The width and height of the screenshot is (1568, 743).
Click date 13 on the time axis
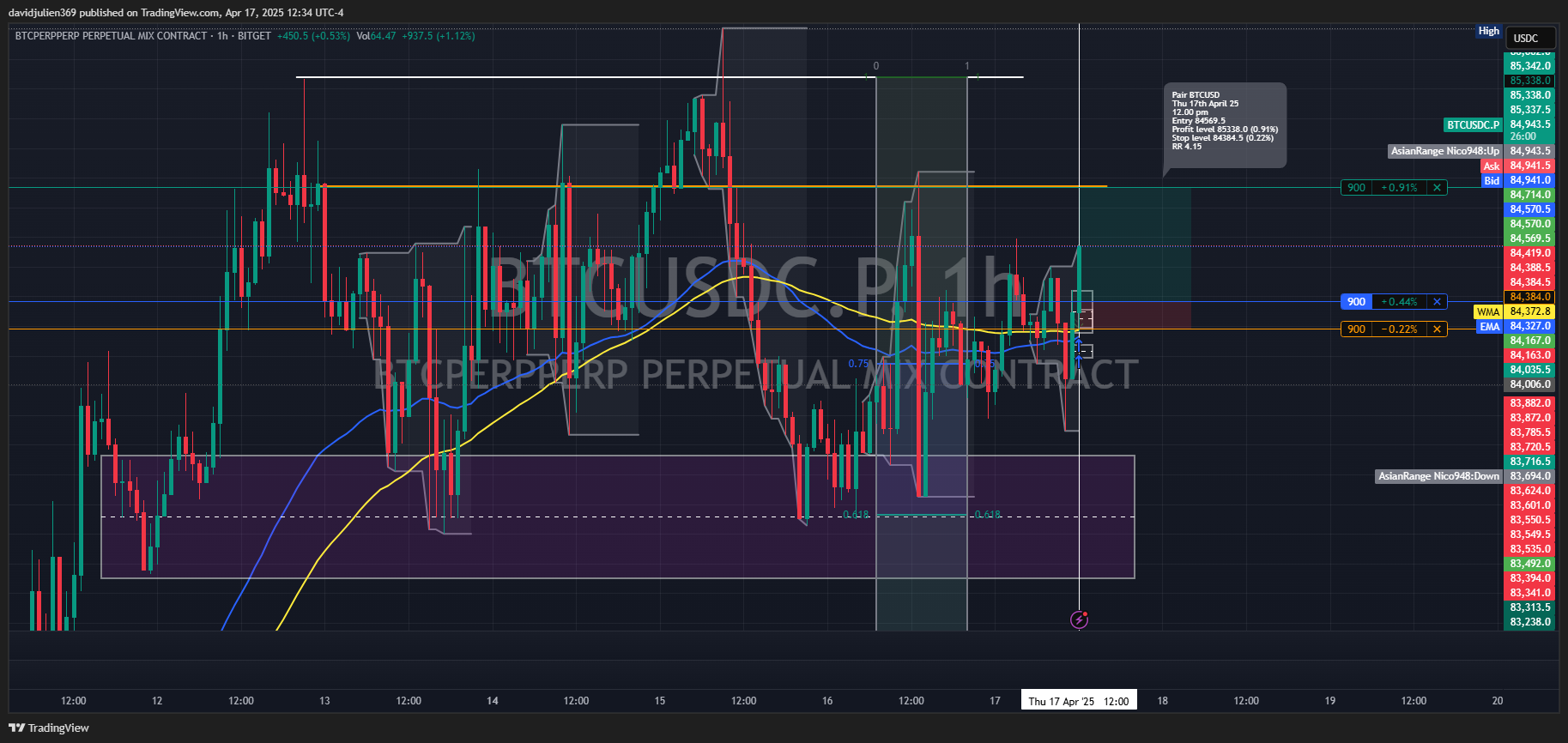point(324,701)
